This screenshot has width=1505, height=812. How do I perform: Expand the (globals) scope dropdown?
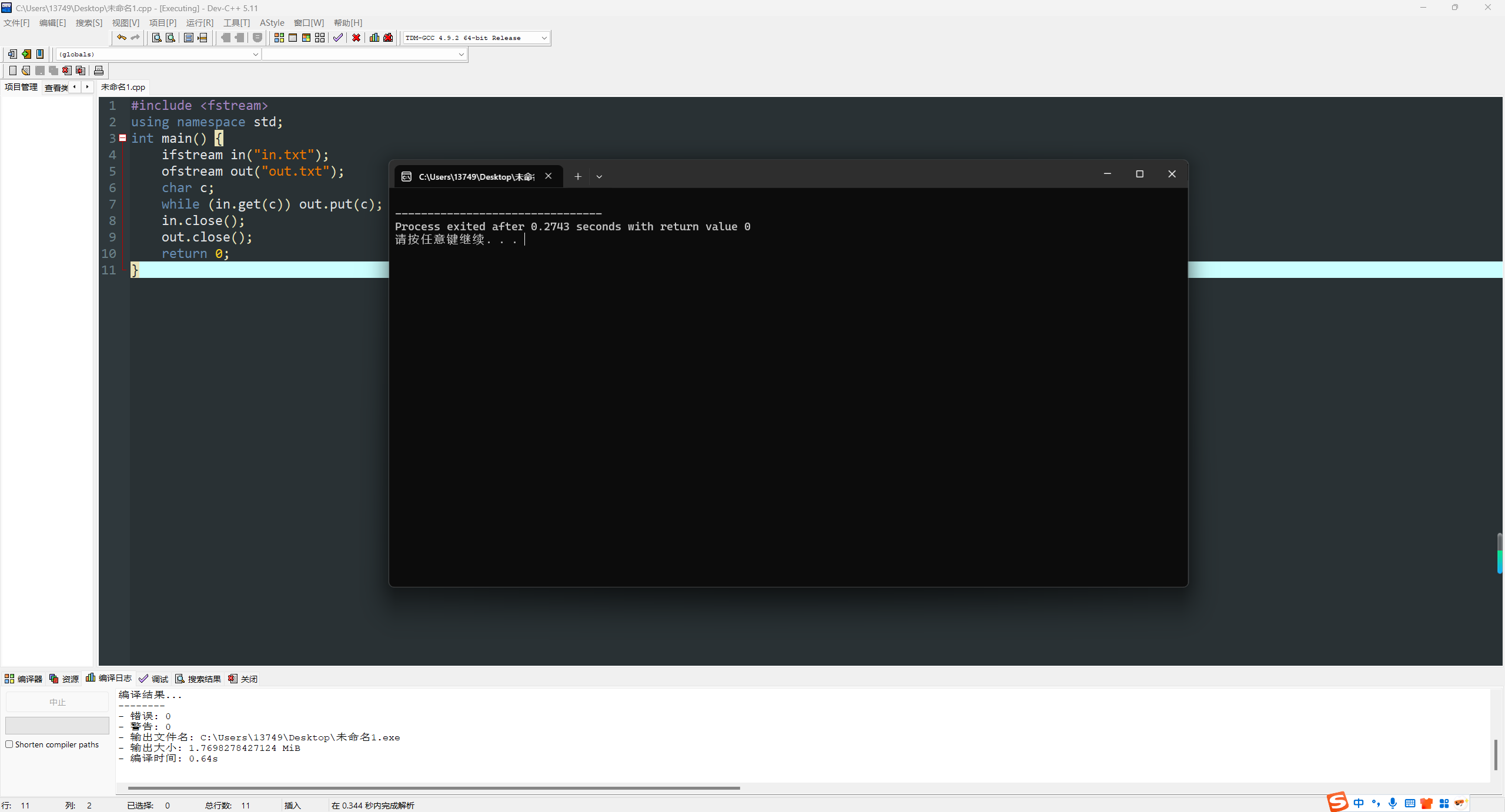(x=255, y=54)
